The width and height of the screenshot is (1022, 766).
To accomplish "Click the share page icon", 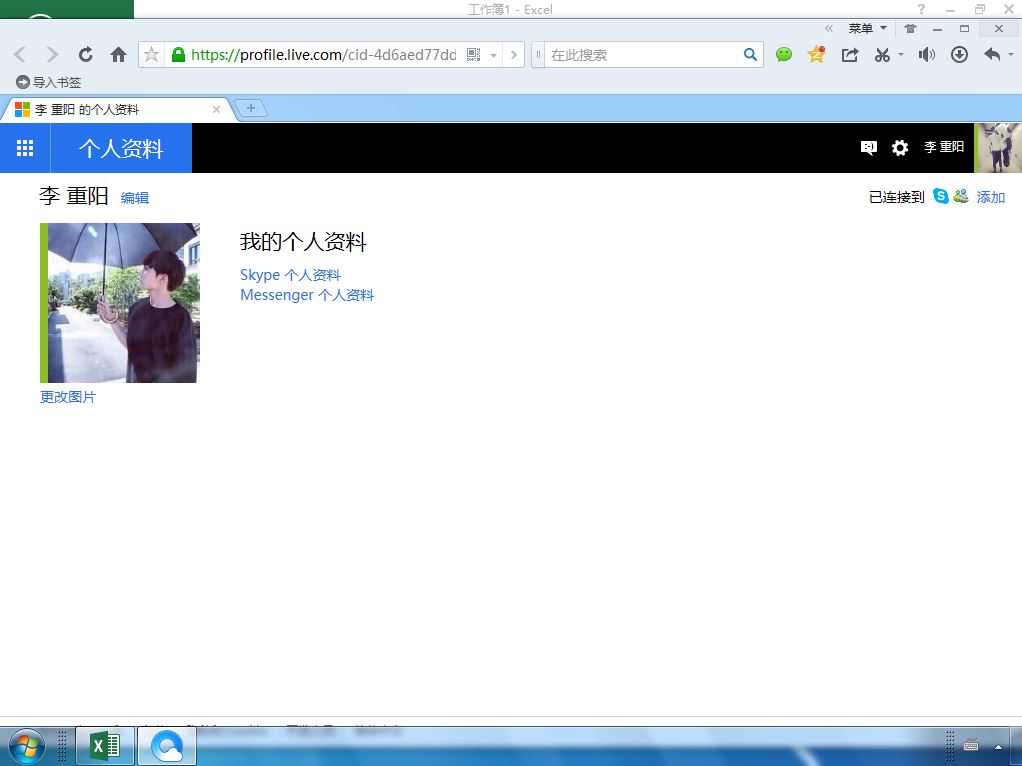I will [x=849, y=55].
